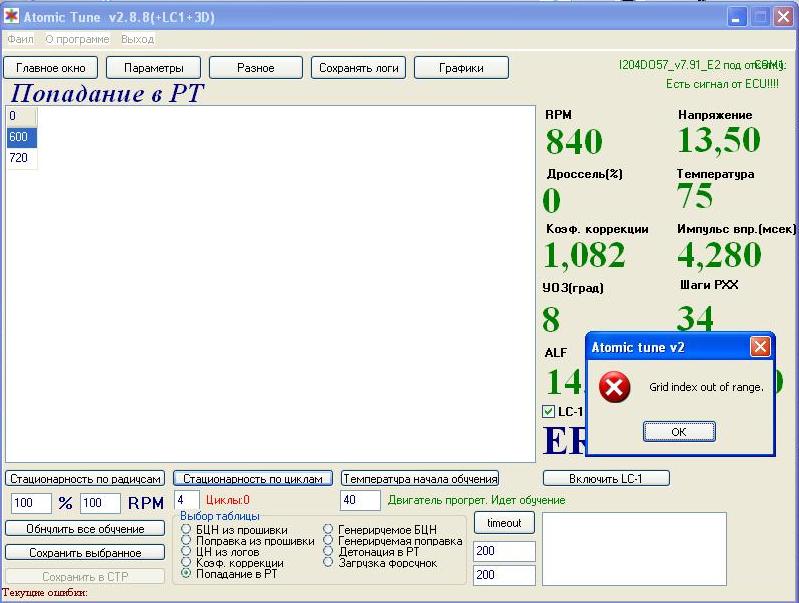Open the Разное section

click(256, 68)
